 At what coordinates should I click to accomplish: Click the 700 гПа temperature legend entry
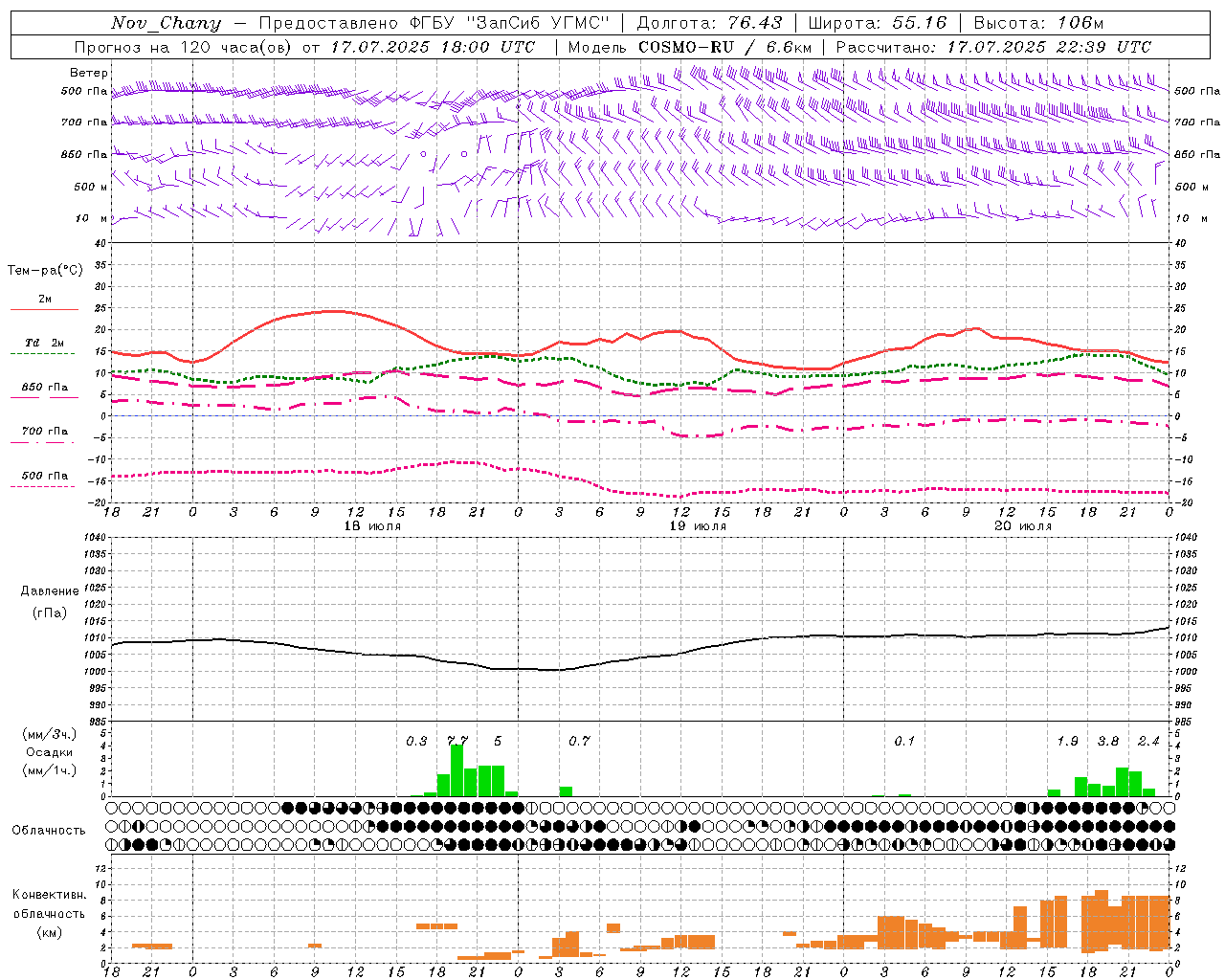pos(45,432)
